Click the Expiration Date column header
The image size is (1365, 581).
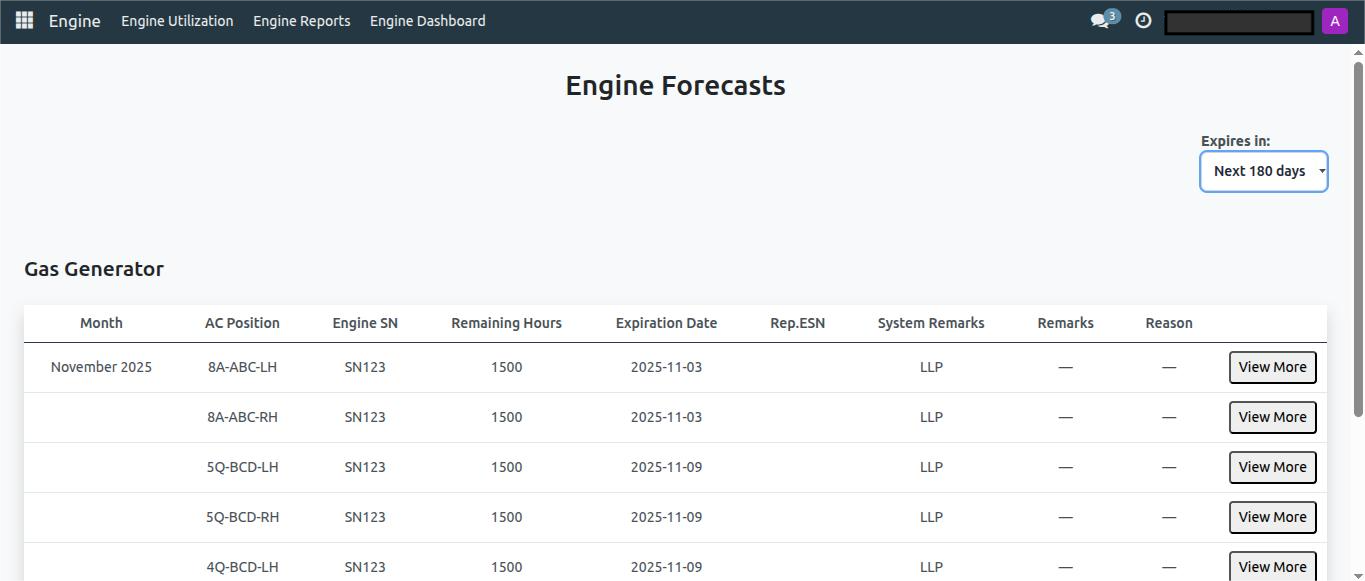(x=666, y=323)
